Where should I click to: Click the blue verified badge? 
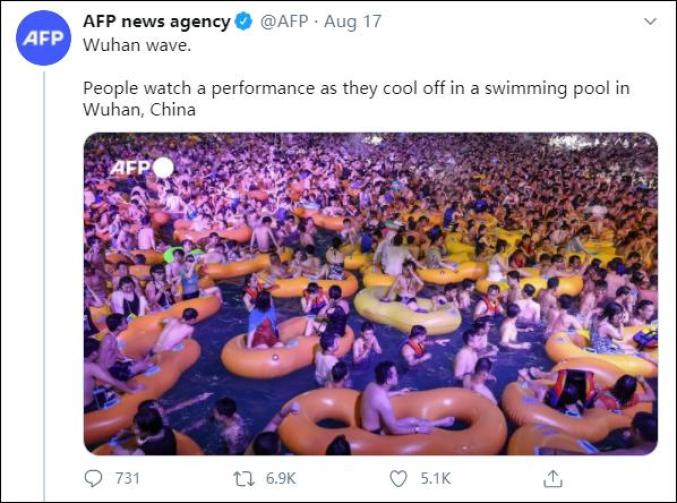coord(242,22)
